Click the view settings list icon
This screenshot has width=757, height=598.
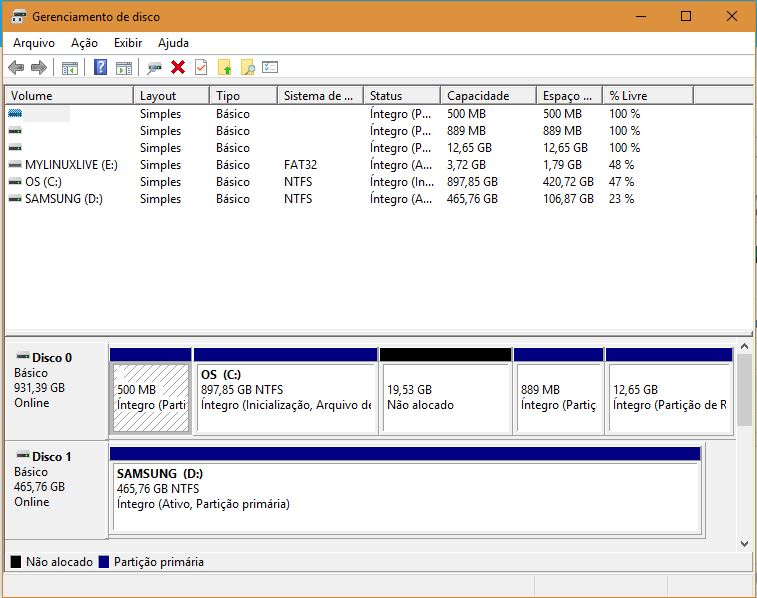point(270,67)
